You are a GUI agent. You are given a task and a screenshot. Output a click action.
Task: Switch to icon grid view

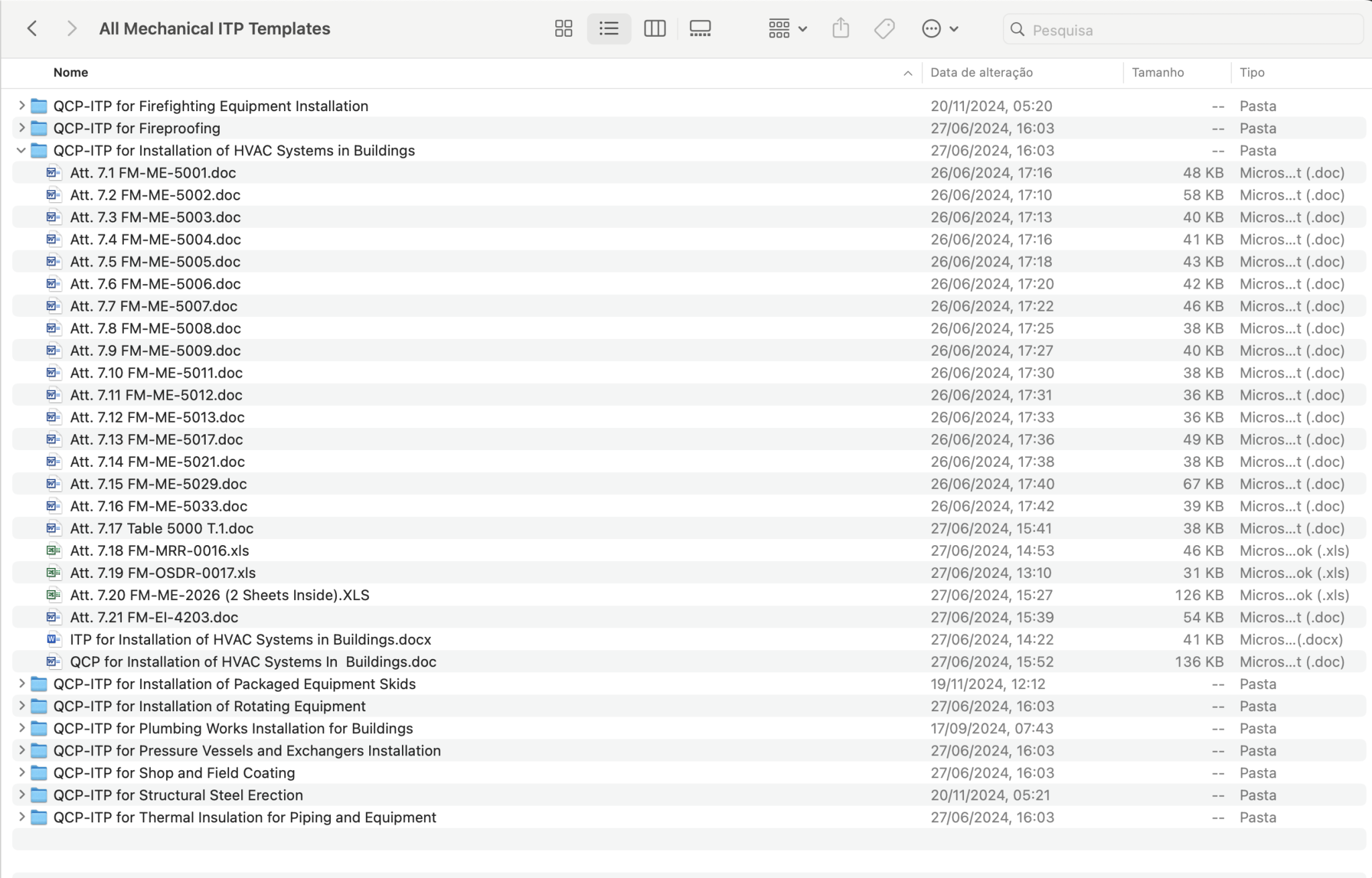[x=563, y=28]
